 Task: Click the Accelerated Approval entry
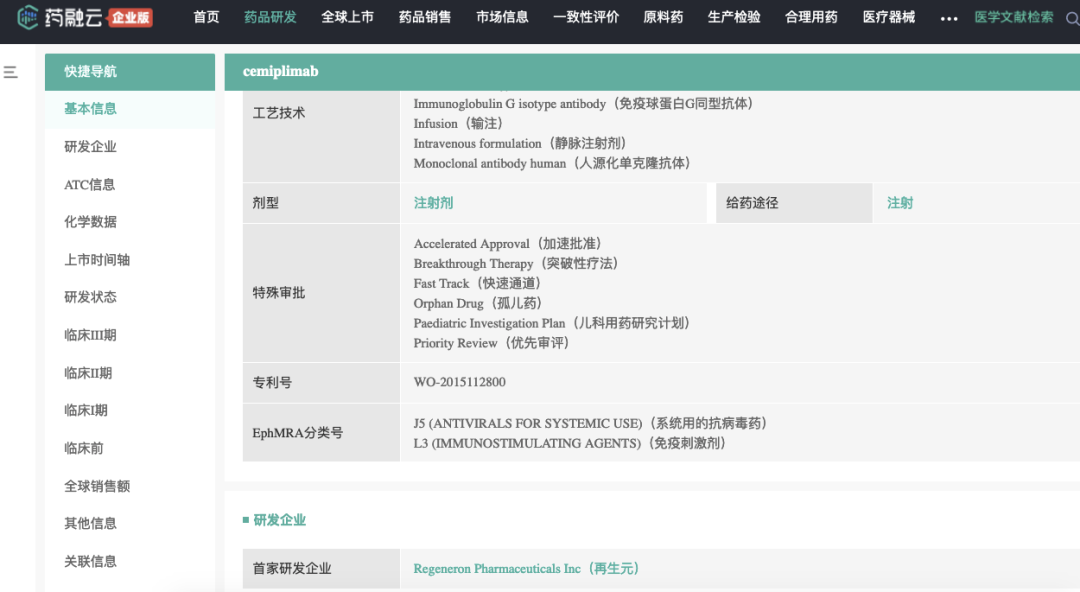click(509, 243)
